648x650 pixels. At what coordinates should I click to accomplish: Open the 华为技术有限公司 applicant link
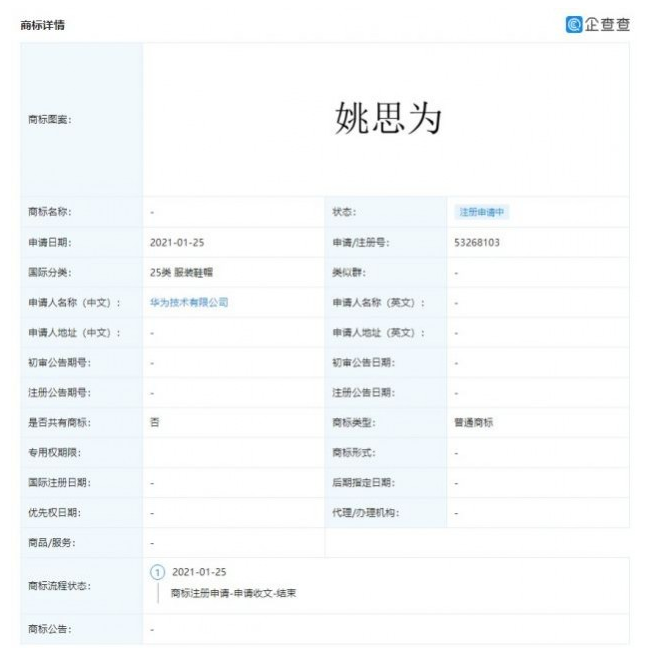point(189,302)
